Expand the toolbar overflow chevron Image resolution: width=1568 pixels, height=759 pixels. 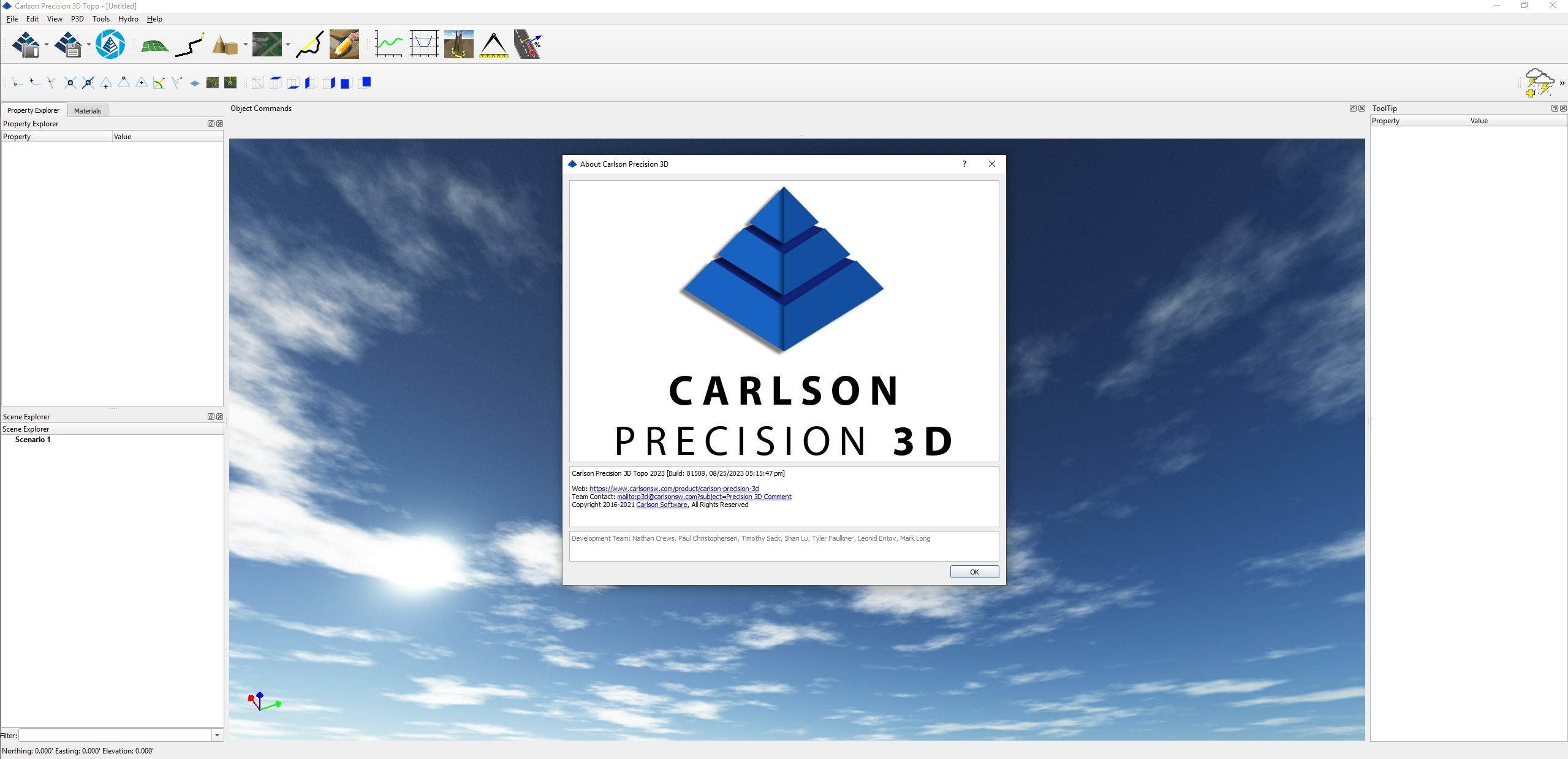[1562, 83]
